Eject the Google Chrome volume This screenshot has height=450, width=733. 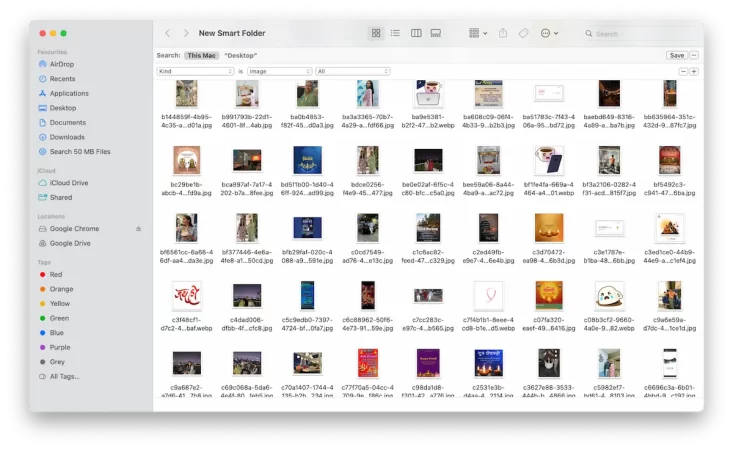[x=138, y=229]
